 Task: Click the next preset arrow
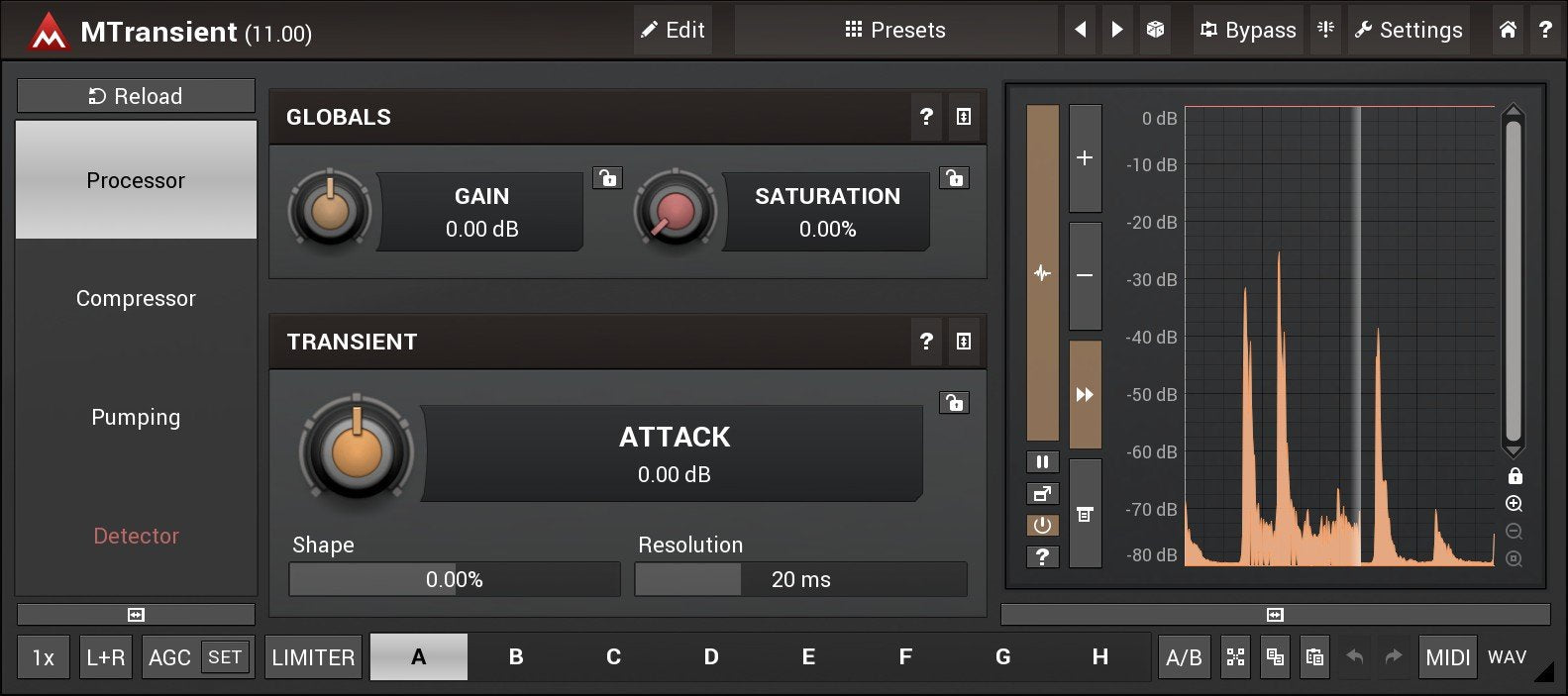coord(1117,30)
